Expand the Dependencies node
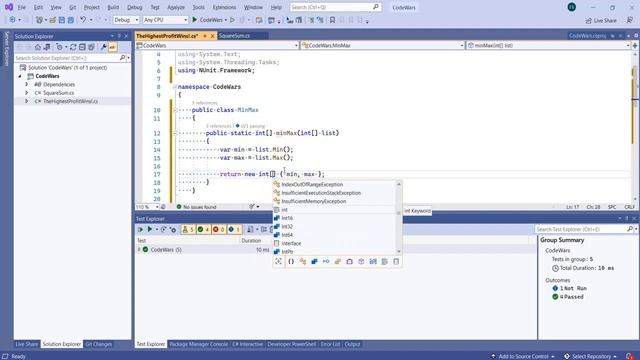This screenshot has height=360, width=640. 27,84
